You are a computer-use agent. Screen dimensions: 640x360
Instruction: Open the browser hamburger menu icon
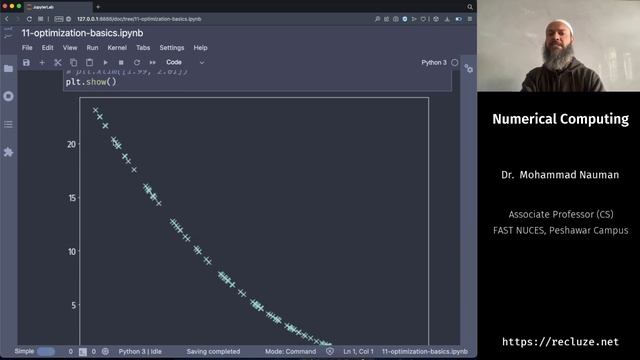coord(470,19)
